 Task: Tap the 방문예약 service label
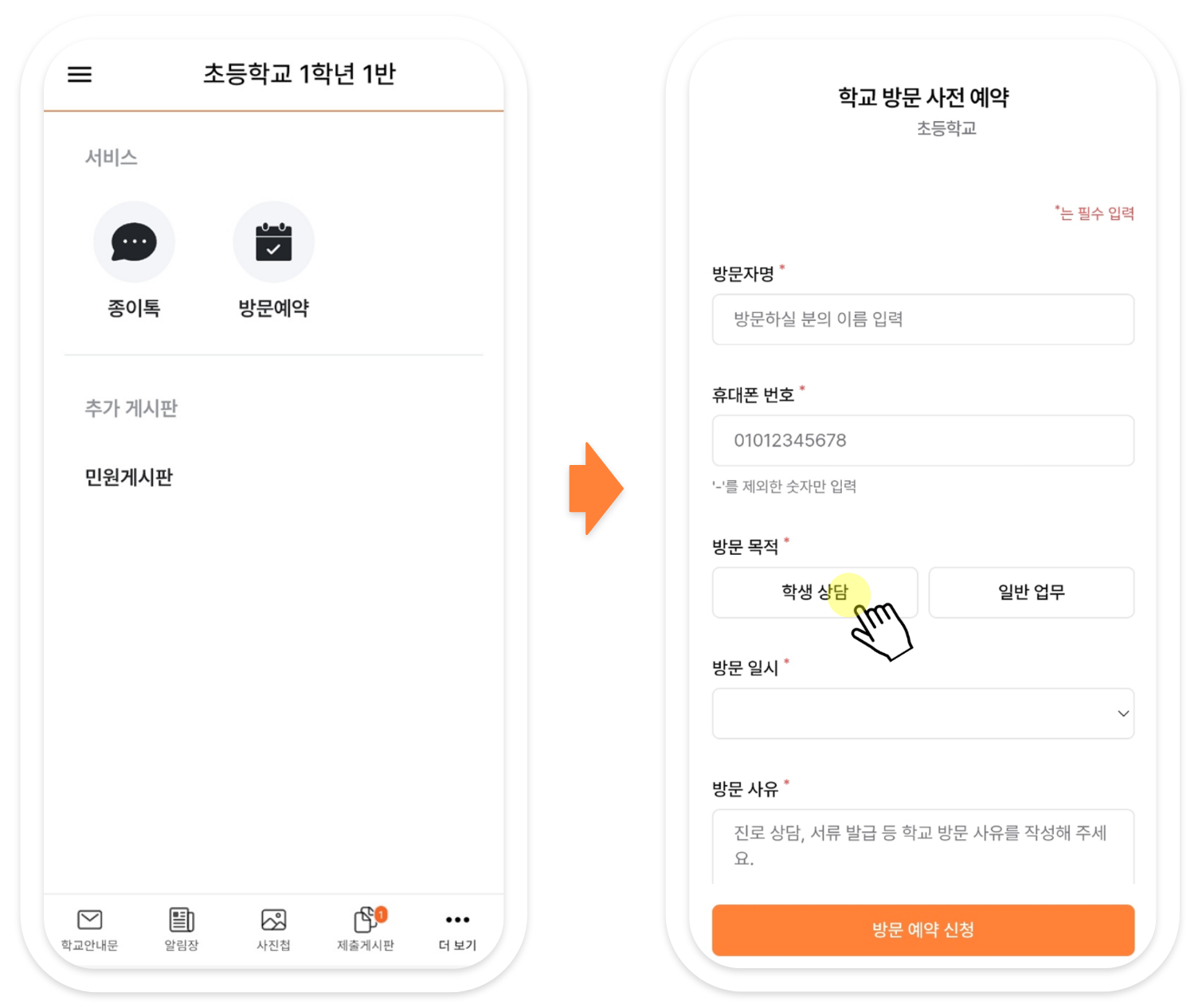click(x=273, y=308)
